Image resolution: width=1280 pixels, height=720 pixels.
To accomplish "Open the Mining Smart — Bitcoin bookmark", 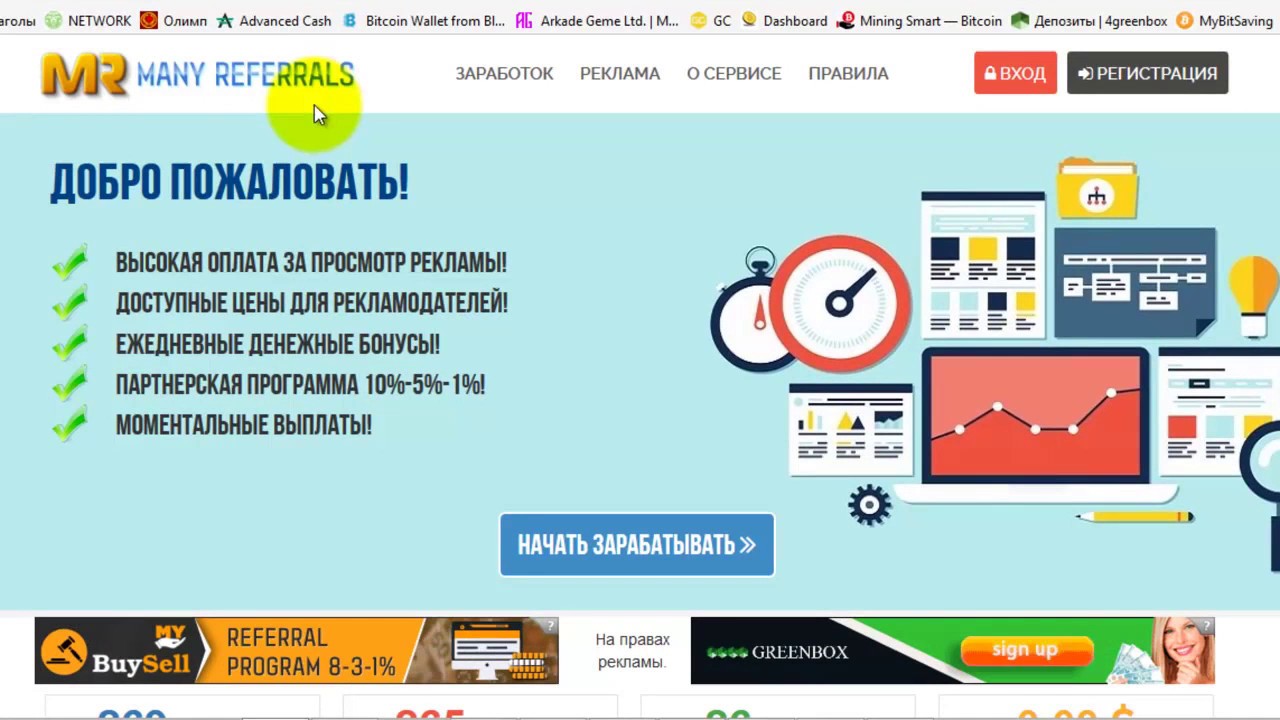I will [920, 20].
